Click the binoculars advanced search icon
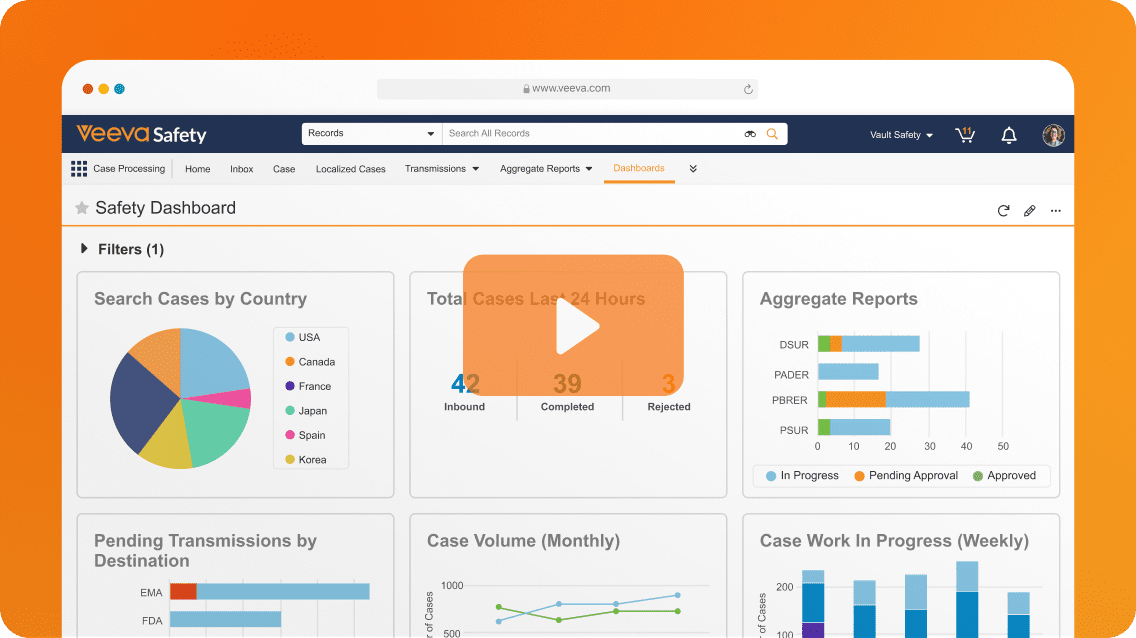Image resolution: width=1136 pixels, height=638 pixels. coord(750,134)
